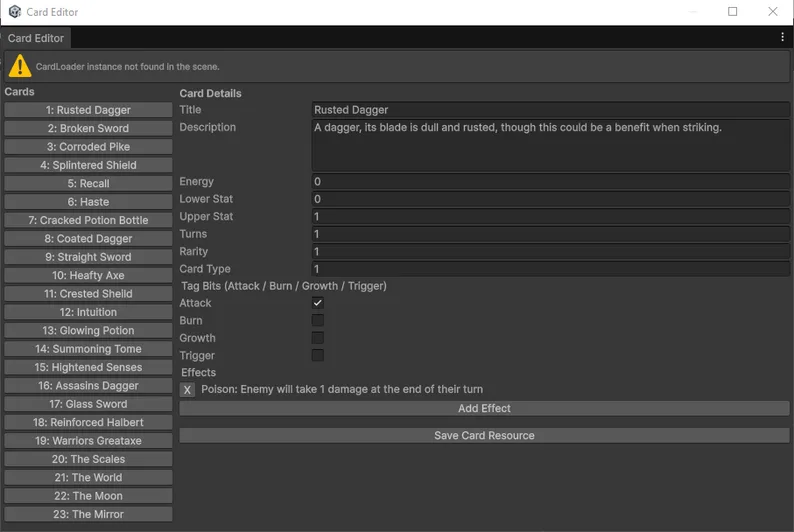
Task: Enable the Burn tag checkbox
Action: point(317,320)
